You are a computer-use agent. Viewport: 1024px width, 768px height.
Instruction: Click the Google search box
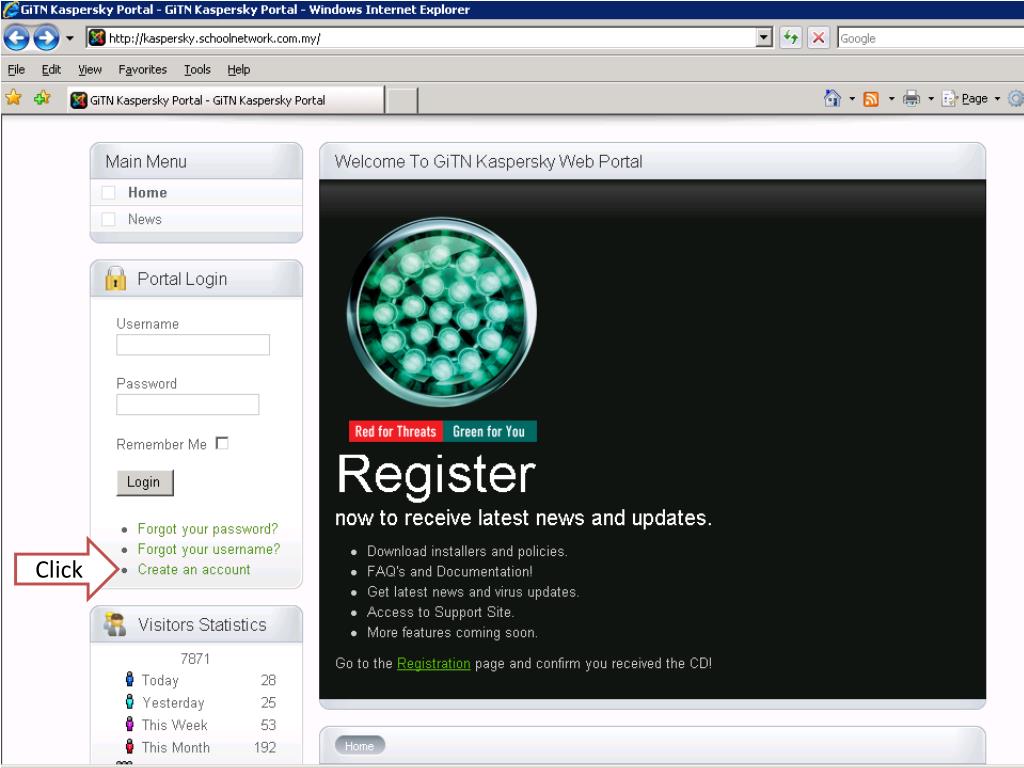click(x=930, y=38)
